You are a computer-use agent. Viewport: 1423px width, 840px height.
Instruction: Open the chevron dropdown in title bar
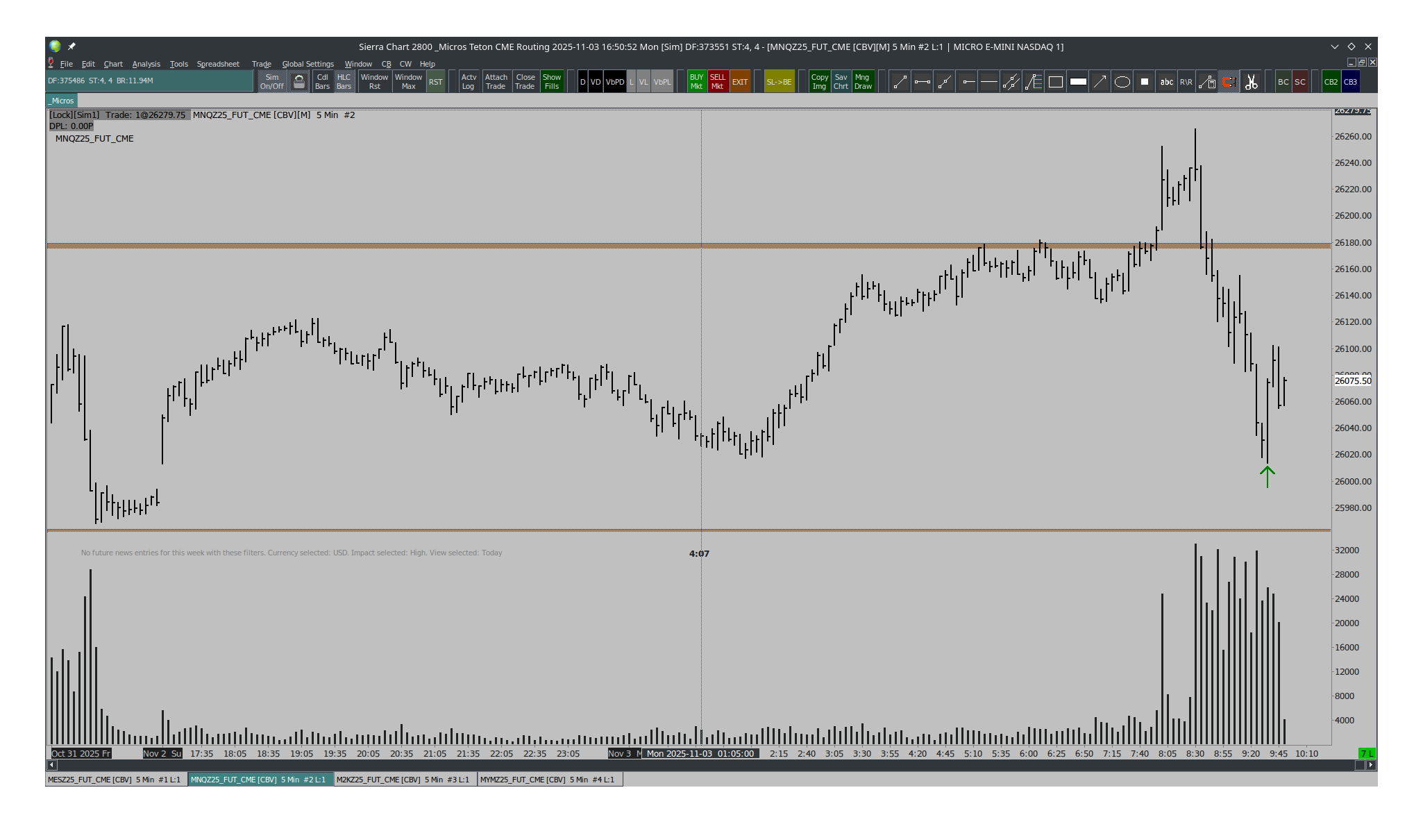coord(1334,47)
